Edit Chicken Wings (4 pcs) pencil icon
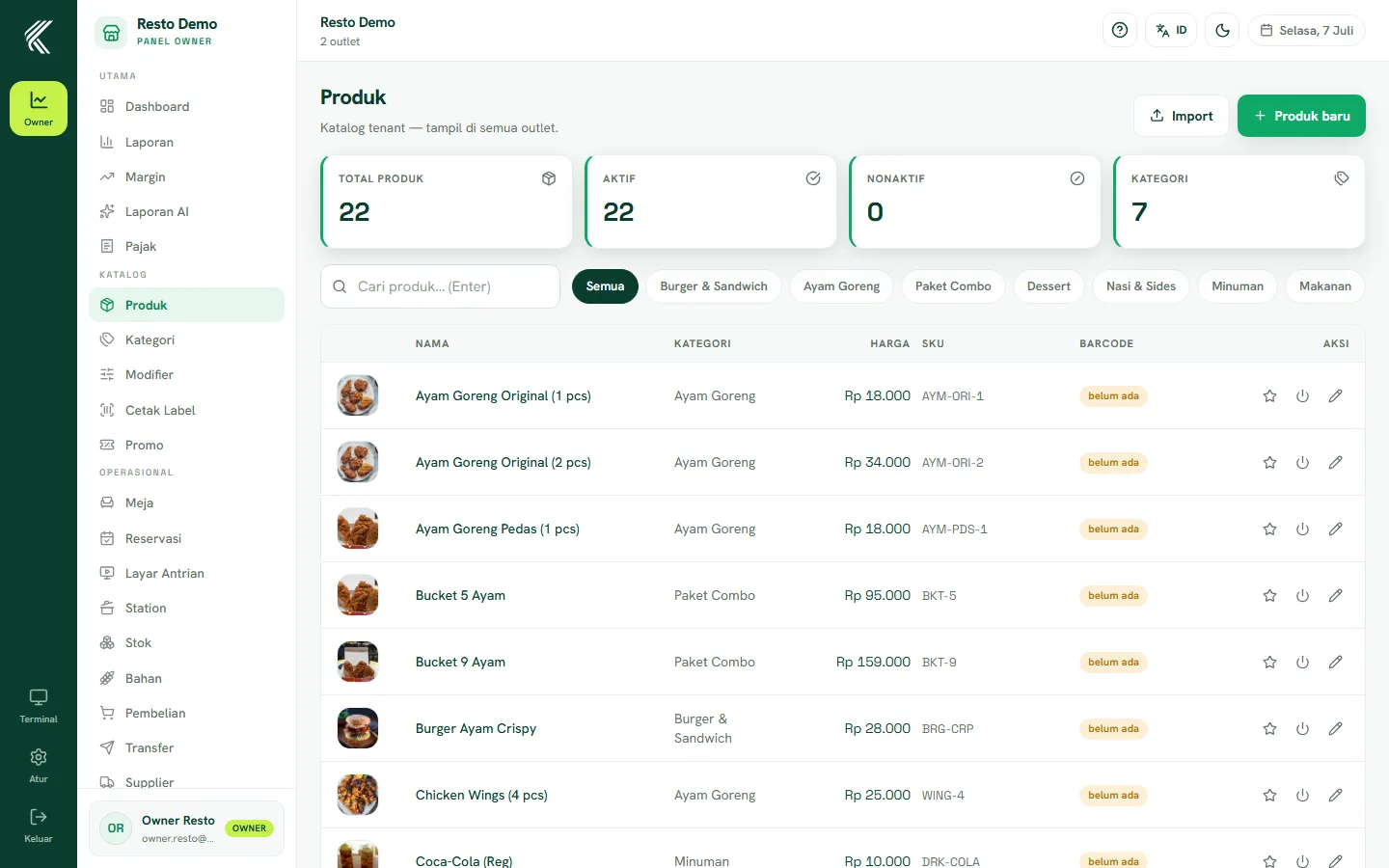1389x868 pixels. pos(1335,796)
